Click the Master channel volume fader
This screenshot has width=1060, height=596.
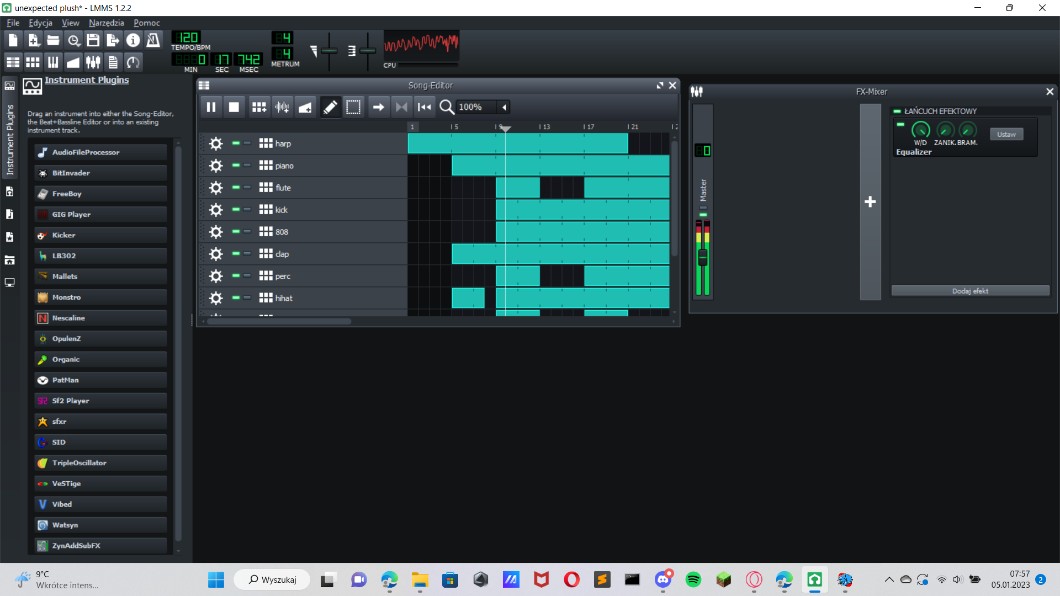click(703, 257)
